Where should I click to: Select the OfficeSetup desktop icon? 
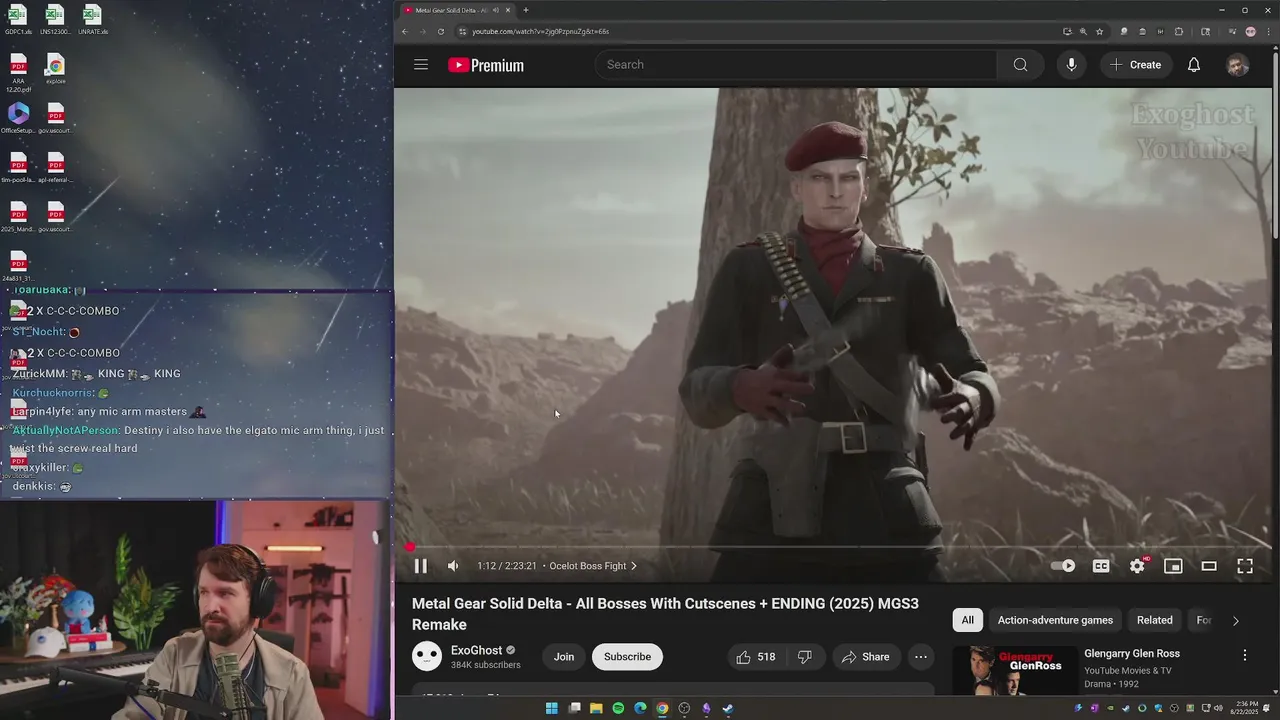[x=18, y=118]
